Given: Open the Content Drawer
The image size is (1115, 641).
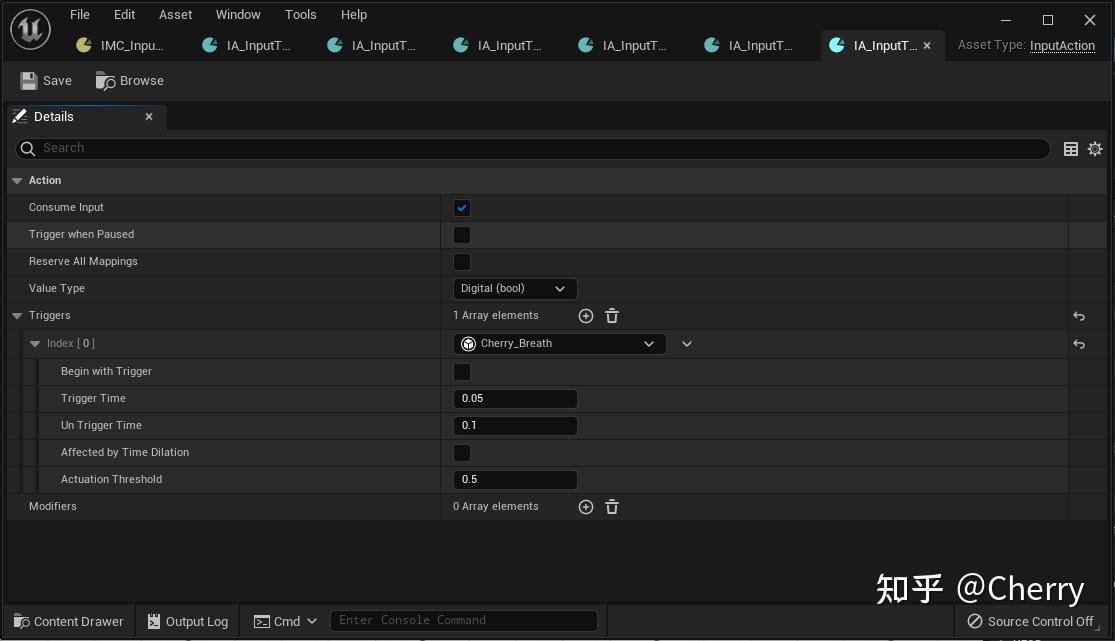Looking at the screenshot, I should (67, 621).
